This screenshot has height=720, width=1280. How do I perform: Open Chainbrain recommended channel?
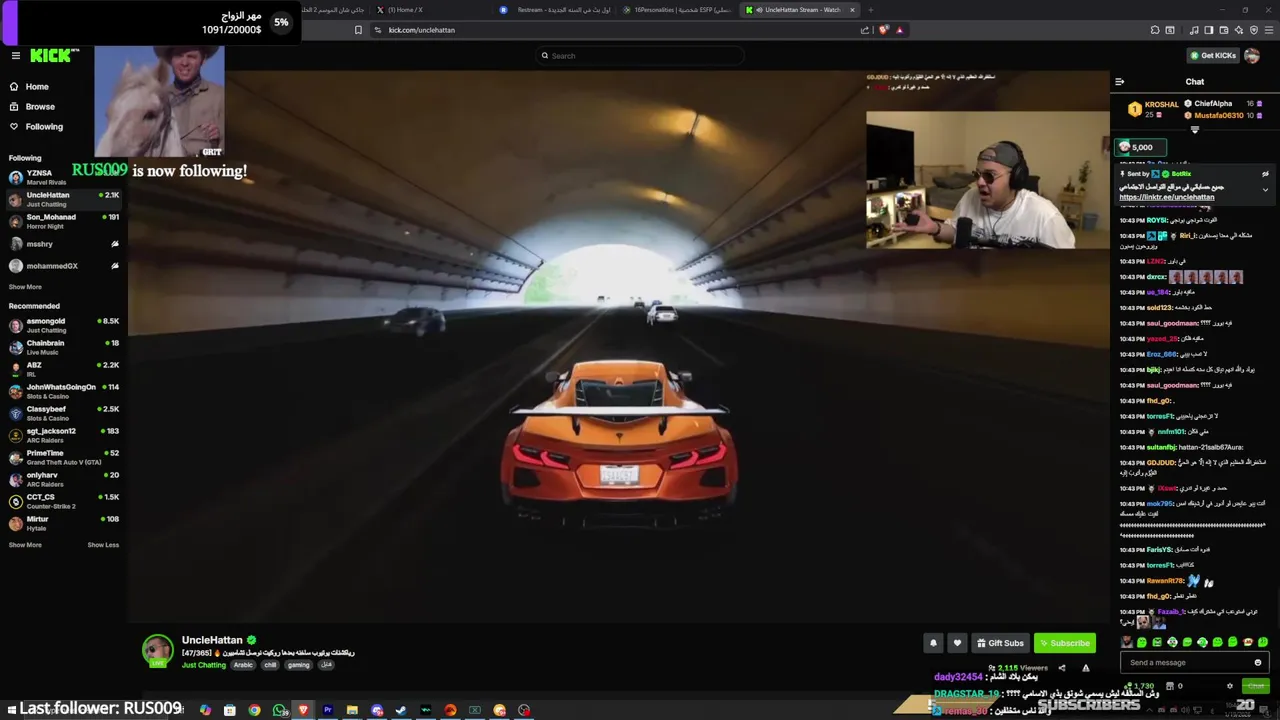coord(64,347)
